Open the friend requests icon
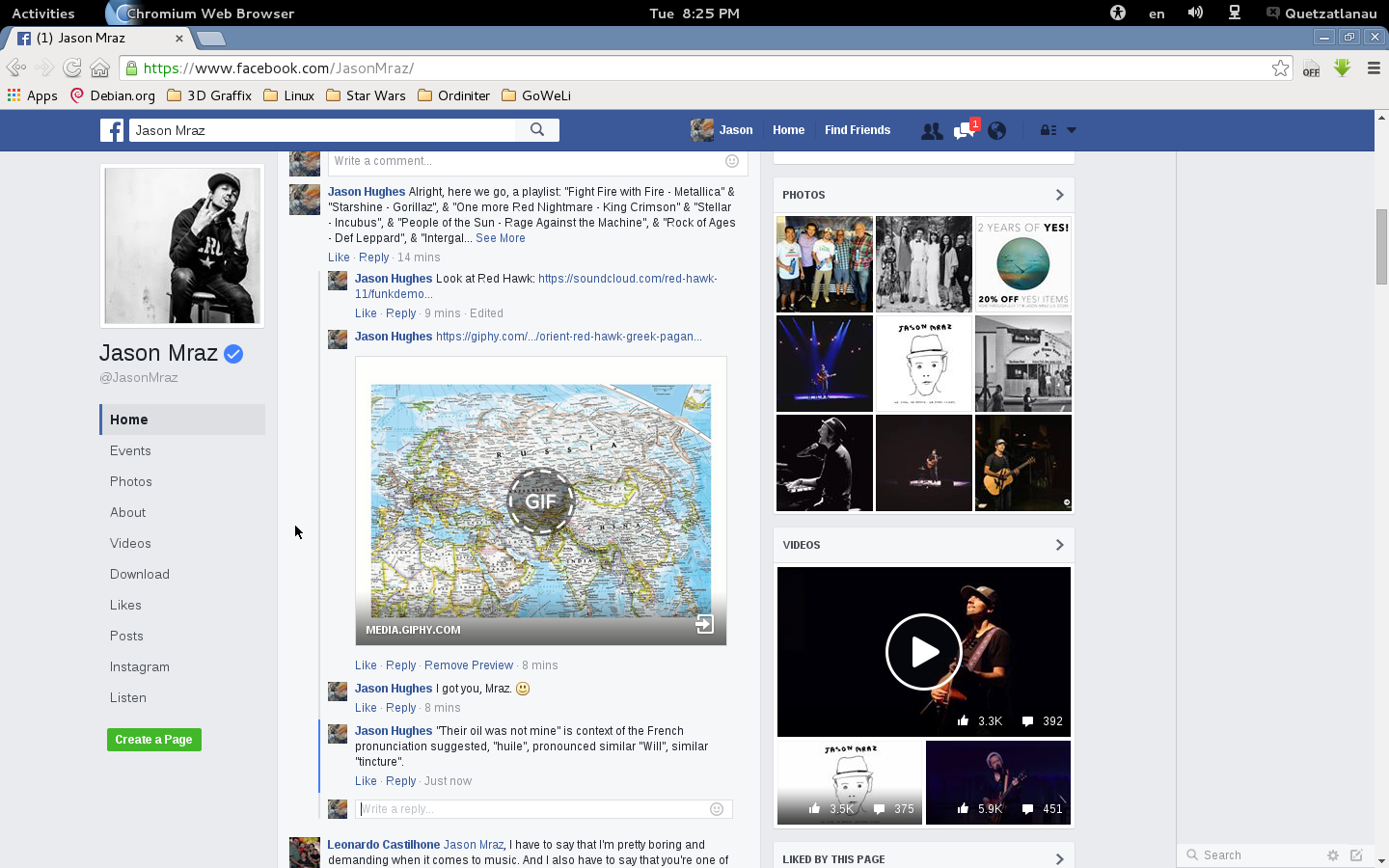Screen dimensions: 1389x868 (932, 131)
